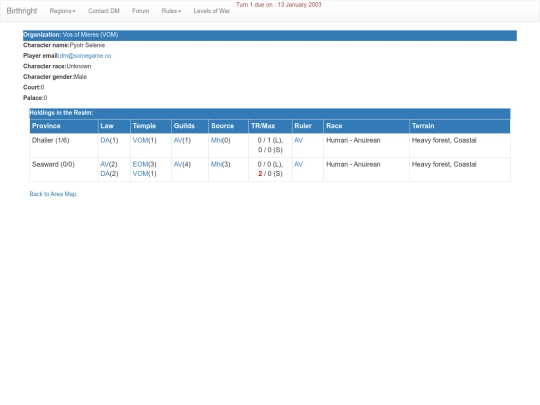
Task: Follow the Back to Area Map link
Action: pos(54,194)
